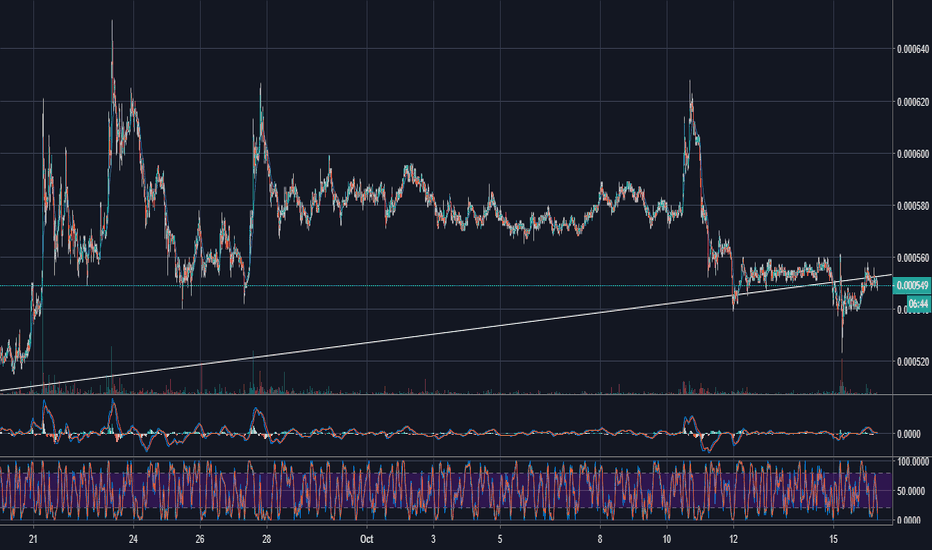The height and width of the screenshot is (550, 932).
Task: Click the 0.000520 price axis label
Action: coord(912,362)
